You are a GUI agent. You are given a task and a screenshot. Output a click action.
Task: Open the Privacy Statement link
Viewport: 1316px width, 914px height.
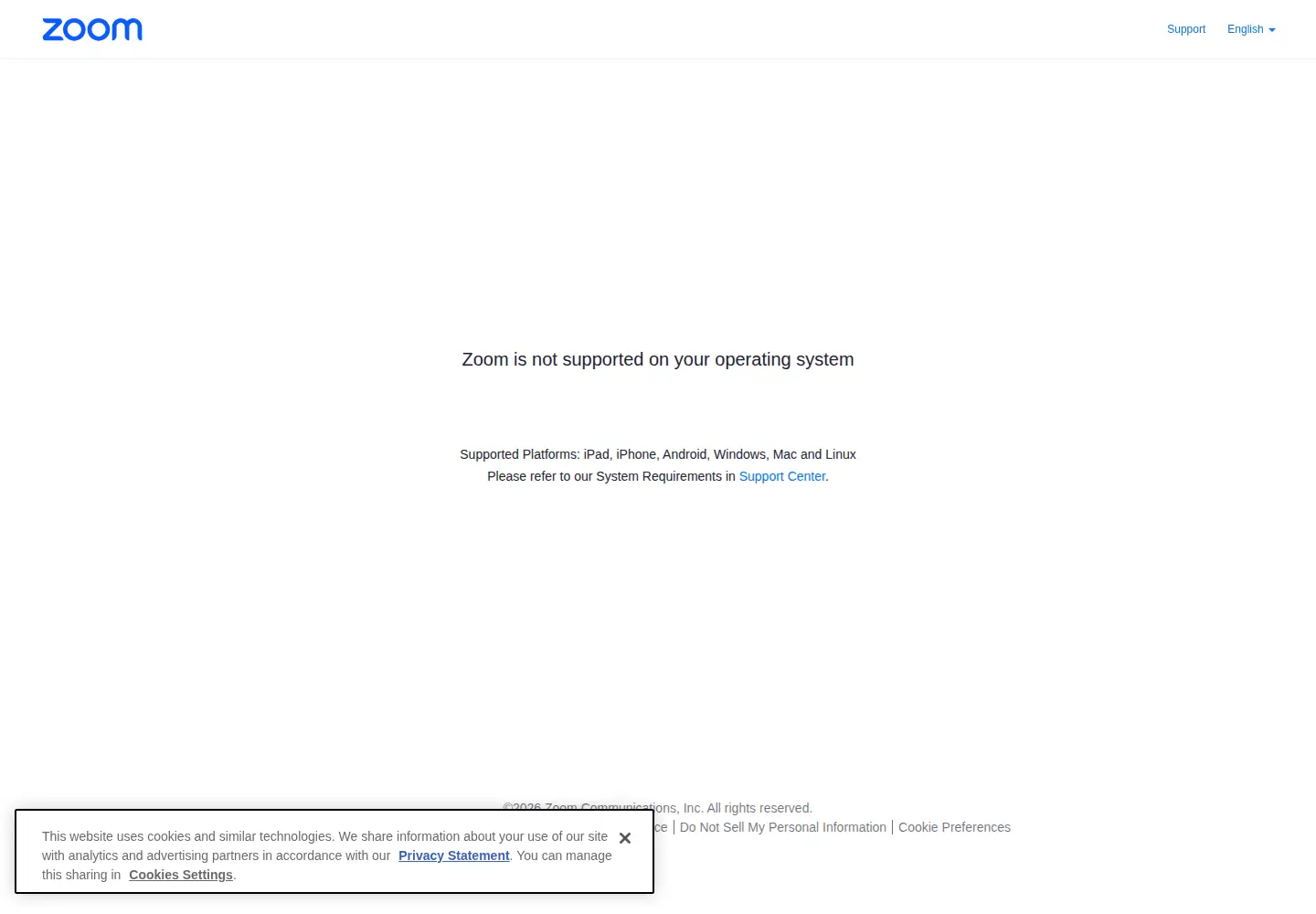[x=454, y=856]
